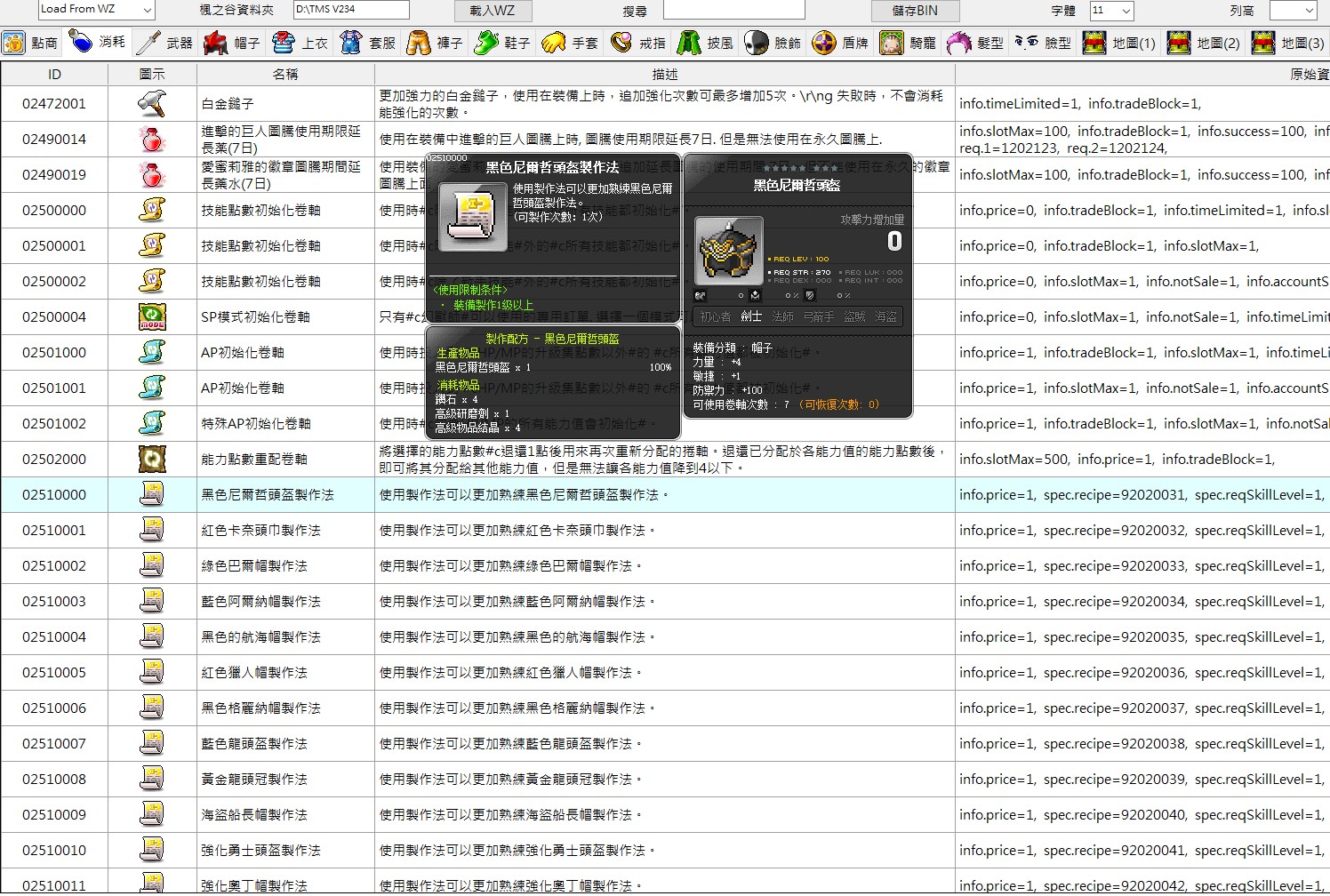Click the 能力點數重配卷軸 icon
The image size is (1330, 896).
pos(152,460)
